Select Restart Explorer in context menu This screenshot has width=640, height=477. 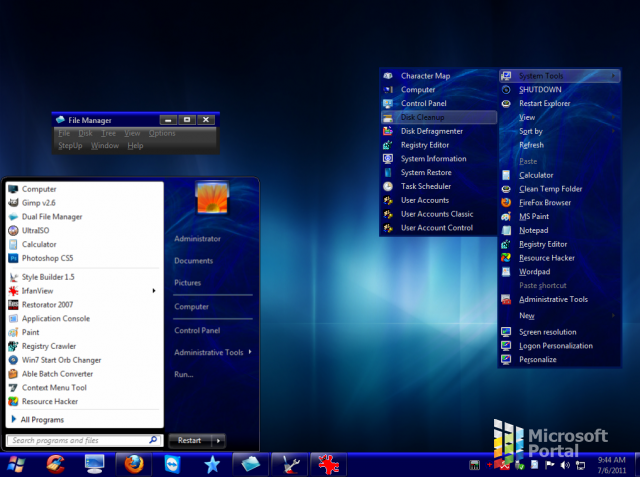click(560, 104)
